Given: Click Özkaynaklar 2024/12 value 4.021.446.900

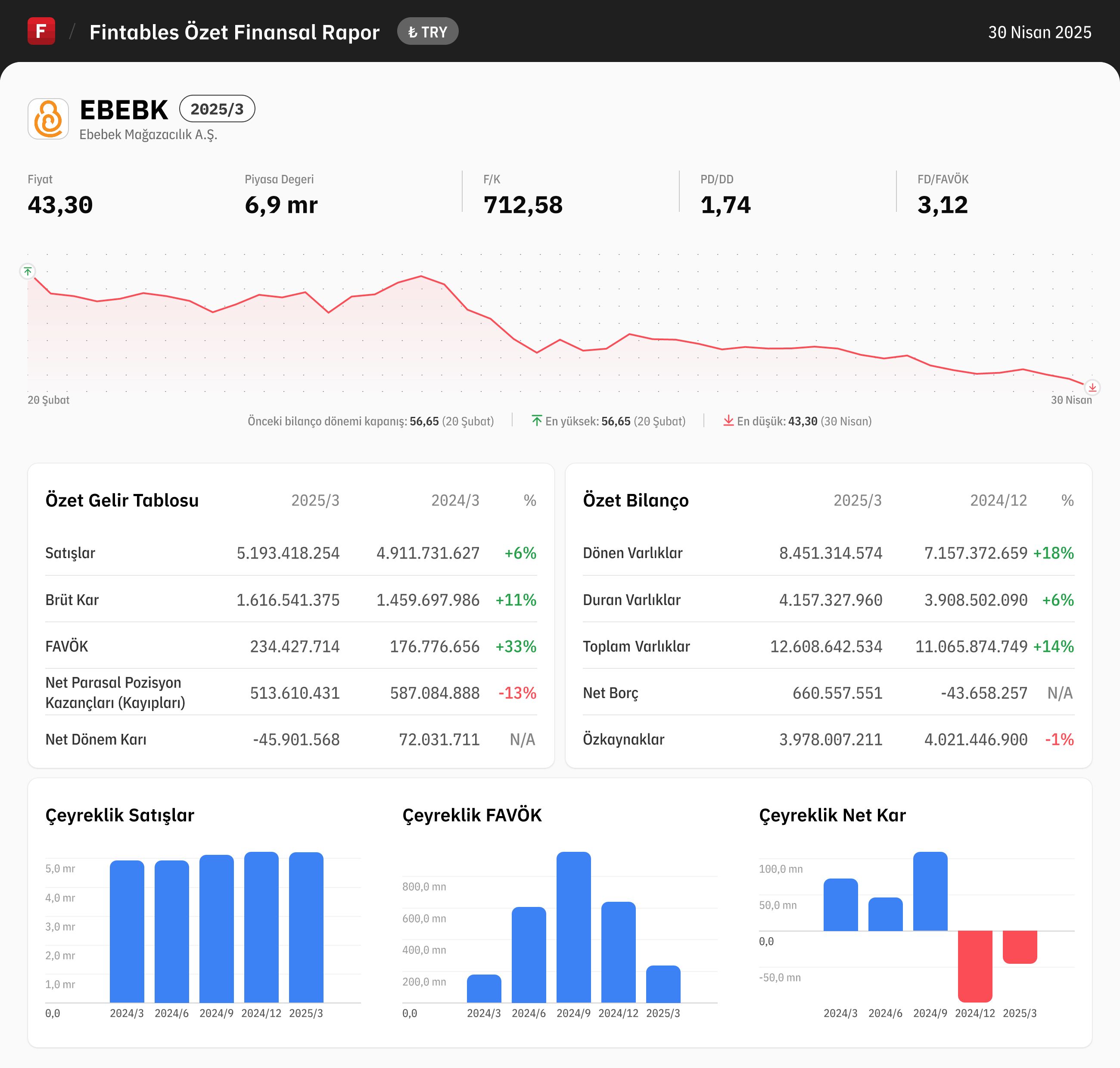Looking at the screenshot, I should (x=976, y=739).
